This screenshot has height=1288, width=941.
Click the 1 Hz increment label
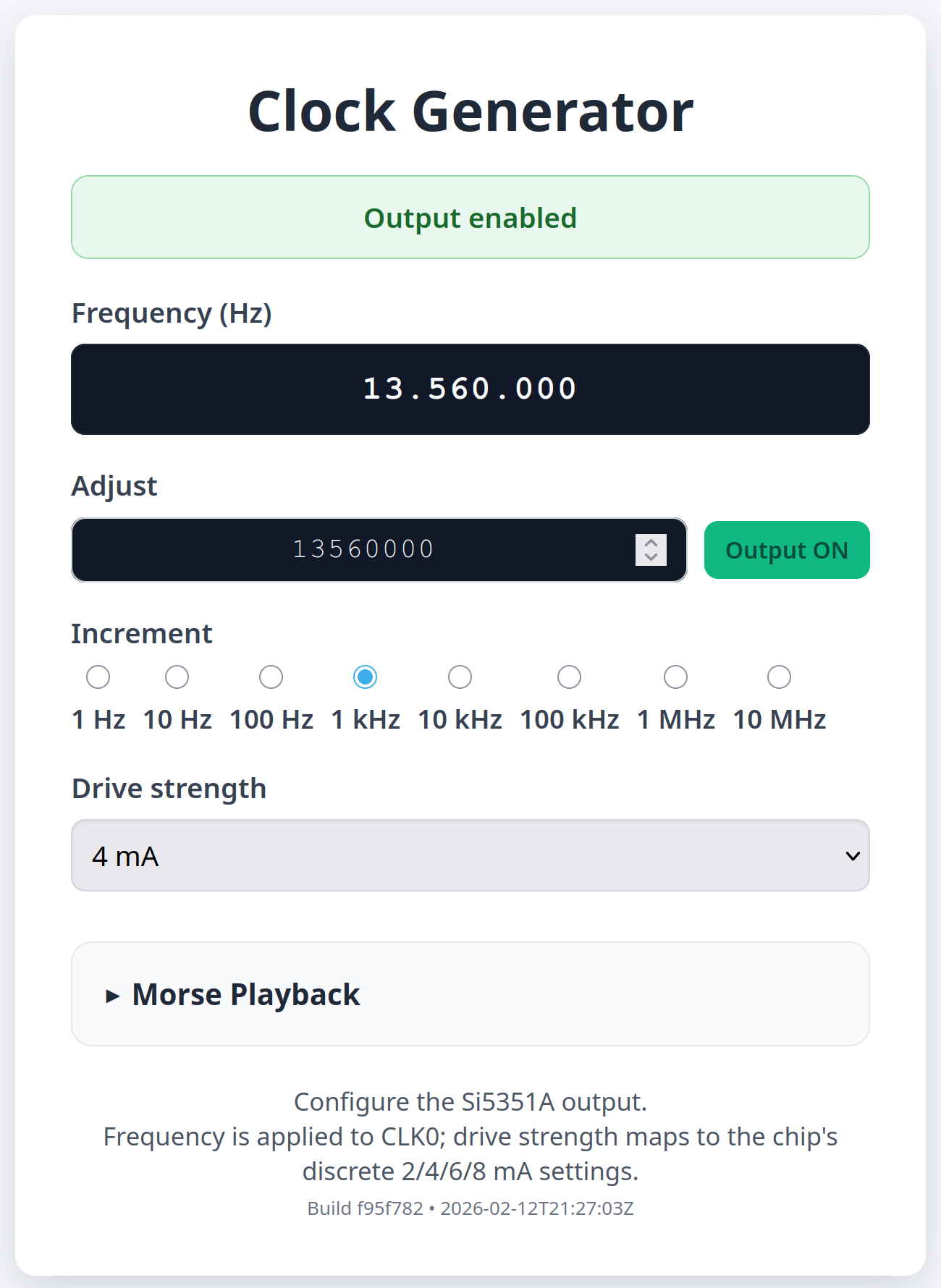click(x=98, y=720)
